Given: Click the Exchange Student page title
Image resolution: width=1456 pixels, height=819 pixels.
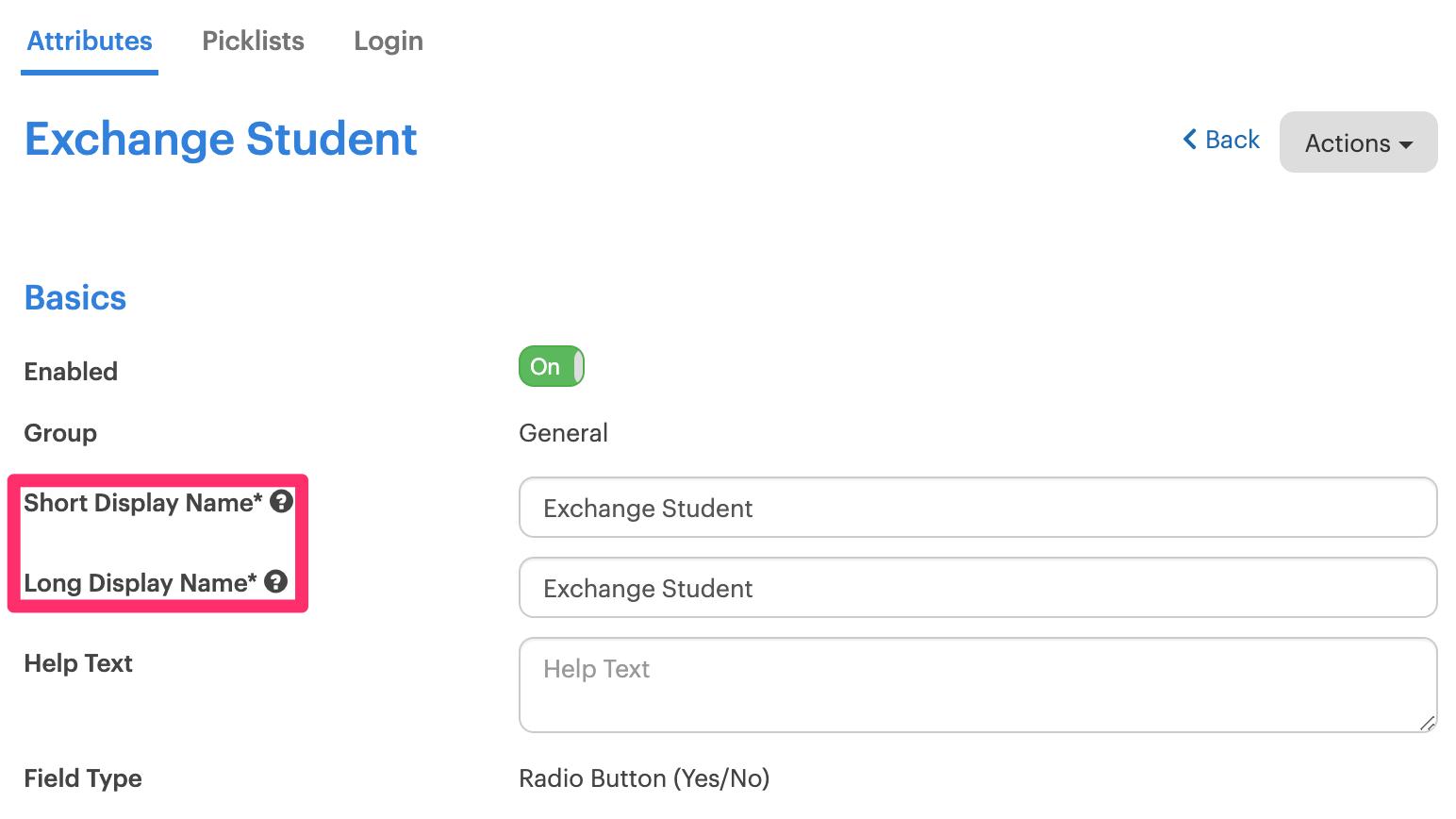Looking at the screenshot, I should coord(221,140).
